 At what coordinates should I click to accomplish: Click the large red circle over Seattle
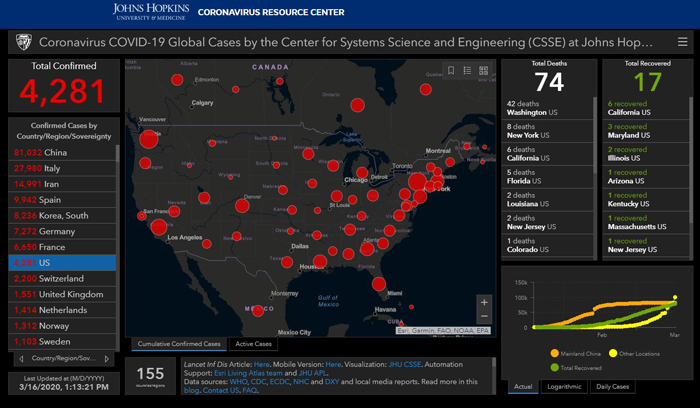click(149, 139)
